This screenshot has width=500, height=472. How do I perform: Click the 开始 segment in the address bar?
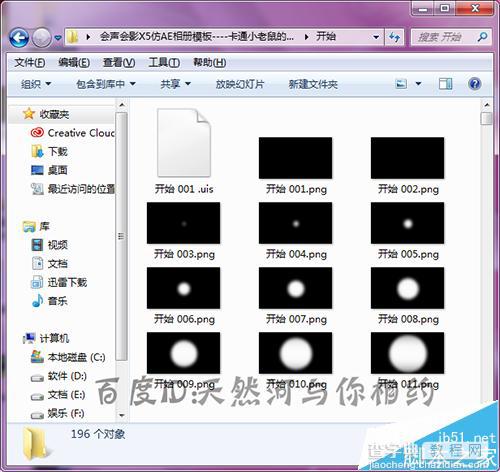[326, 37]
